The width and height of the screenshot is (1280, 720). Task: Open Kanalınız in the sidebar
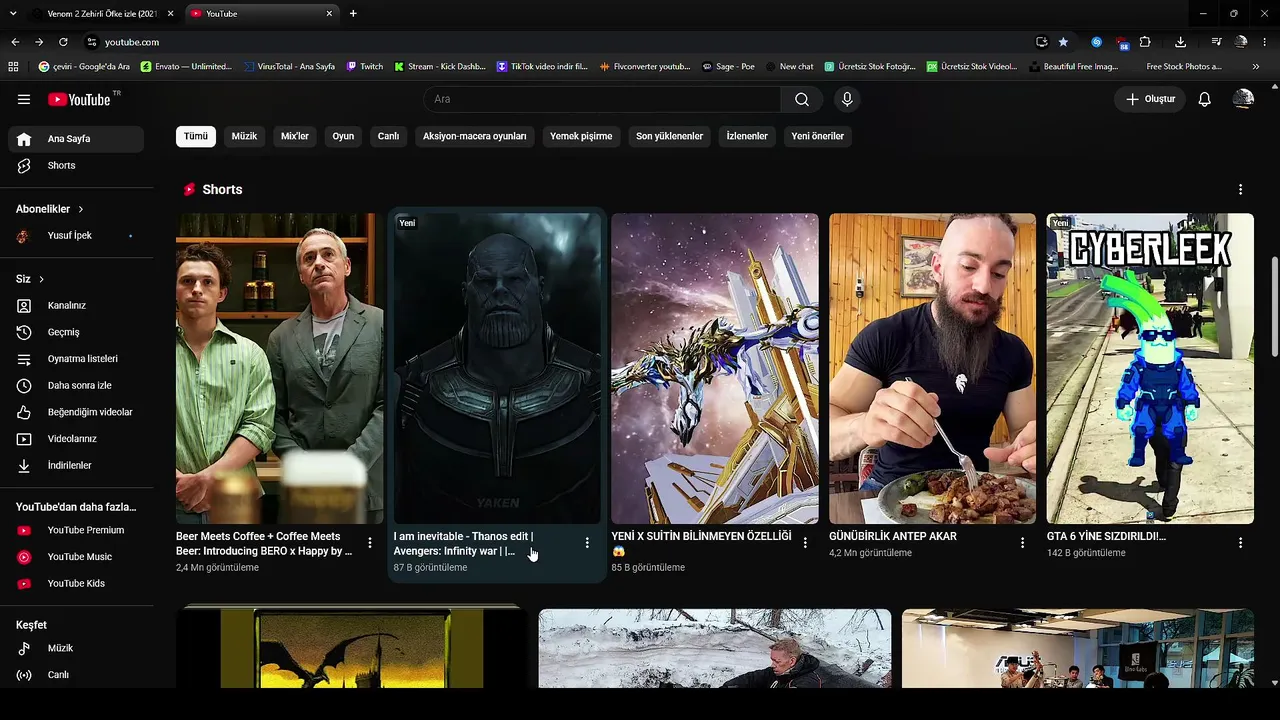point(76,305)
